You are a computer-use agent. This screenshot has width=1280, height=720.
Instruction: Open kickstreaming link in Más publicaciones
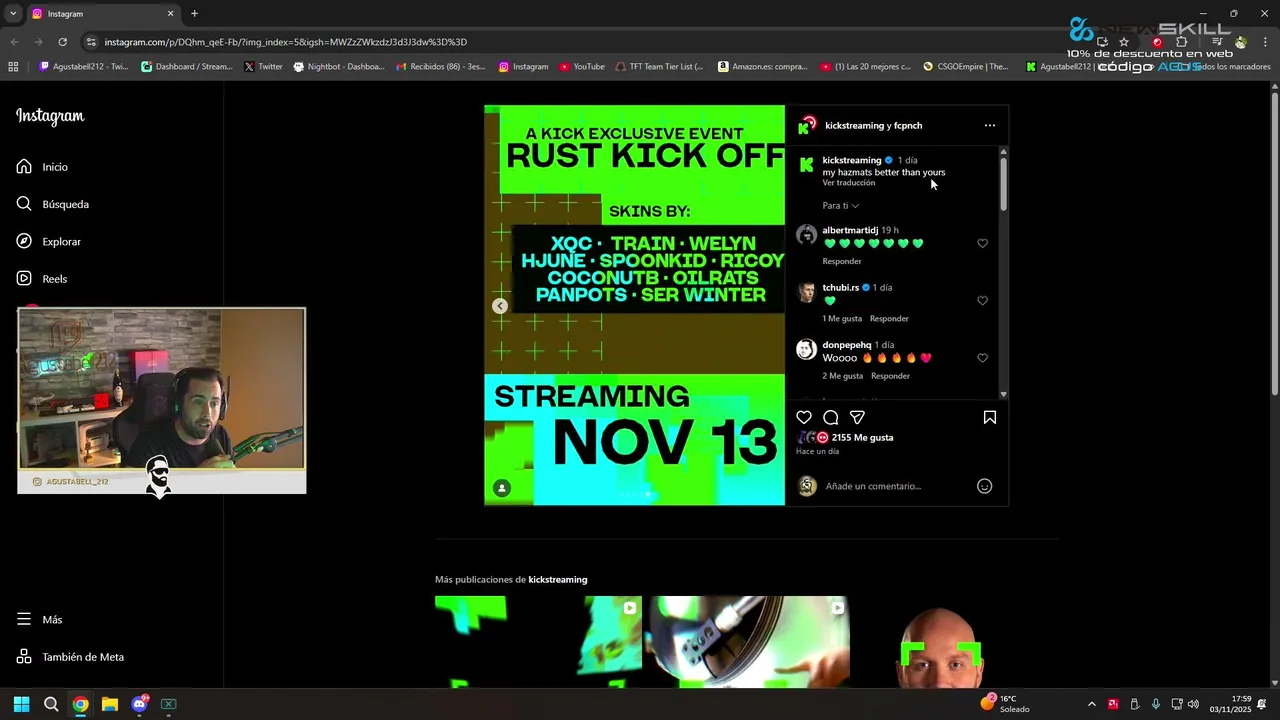557,579
